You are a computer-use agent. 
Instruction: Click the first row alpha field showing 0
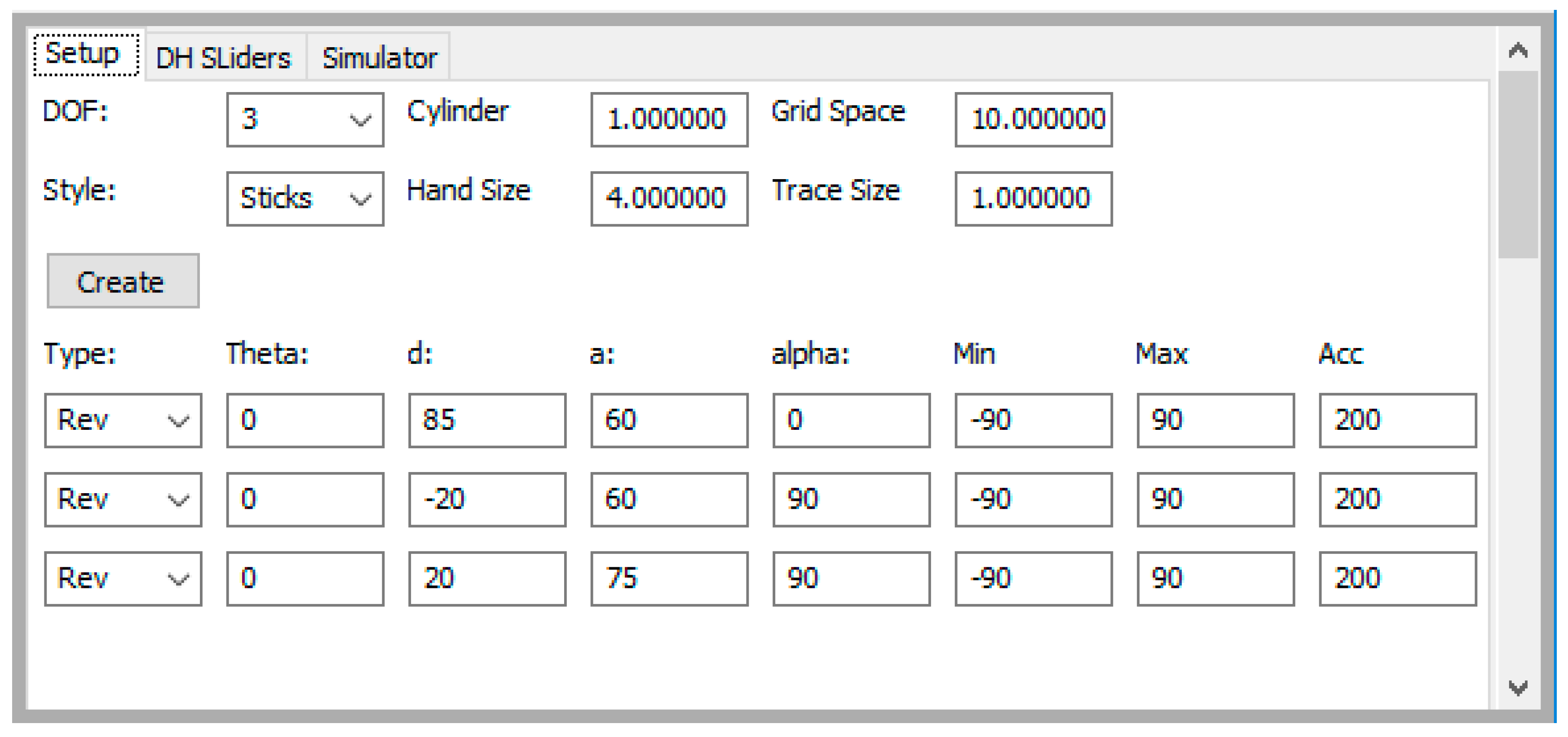pos(852,420)
